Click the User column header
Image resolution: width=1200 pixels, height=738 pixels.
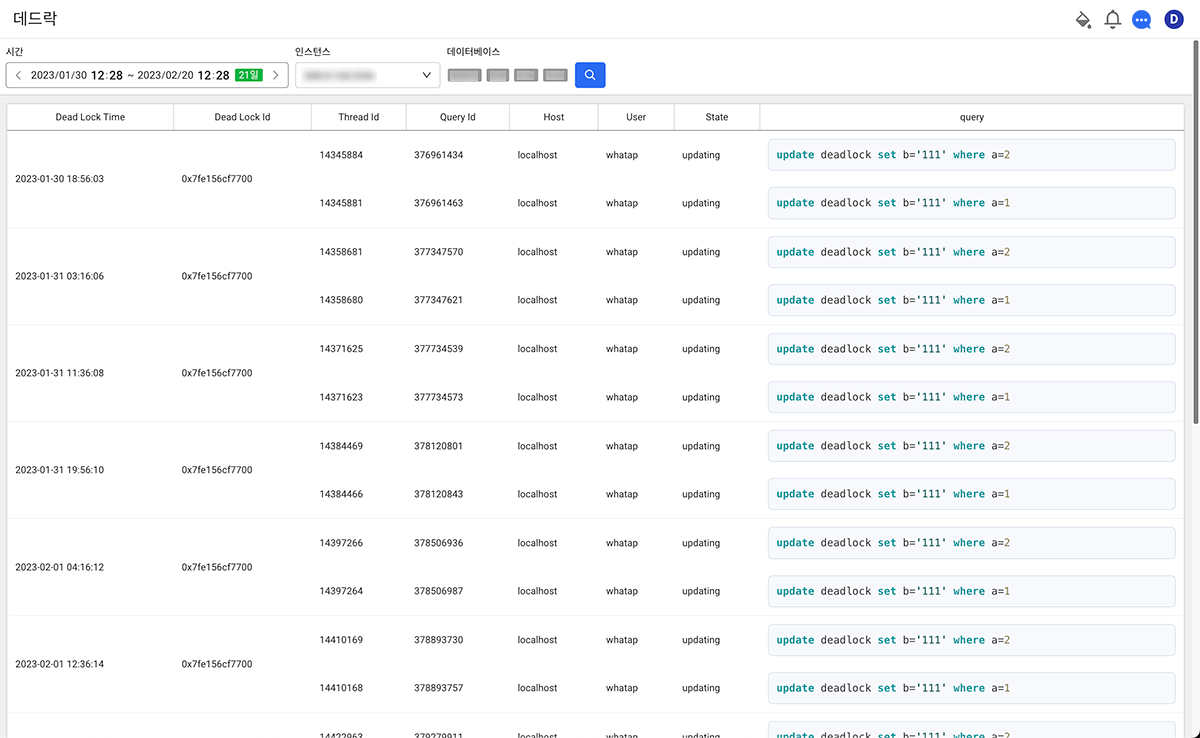pos(636,117)
